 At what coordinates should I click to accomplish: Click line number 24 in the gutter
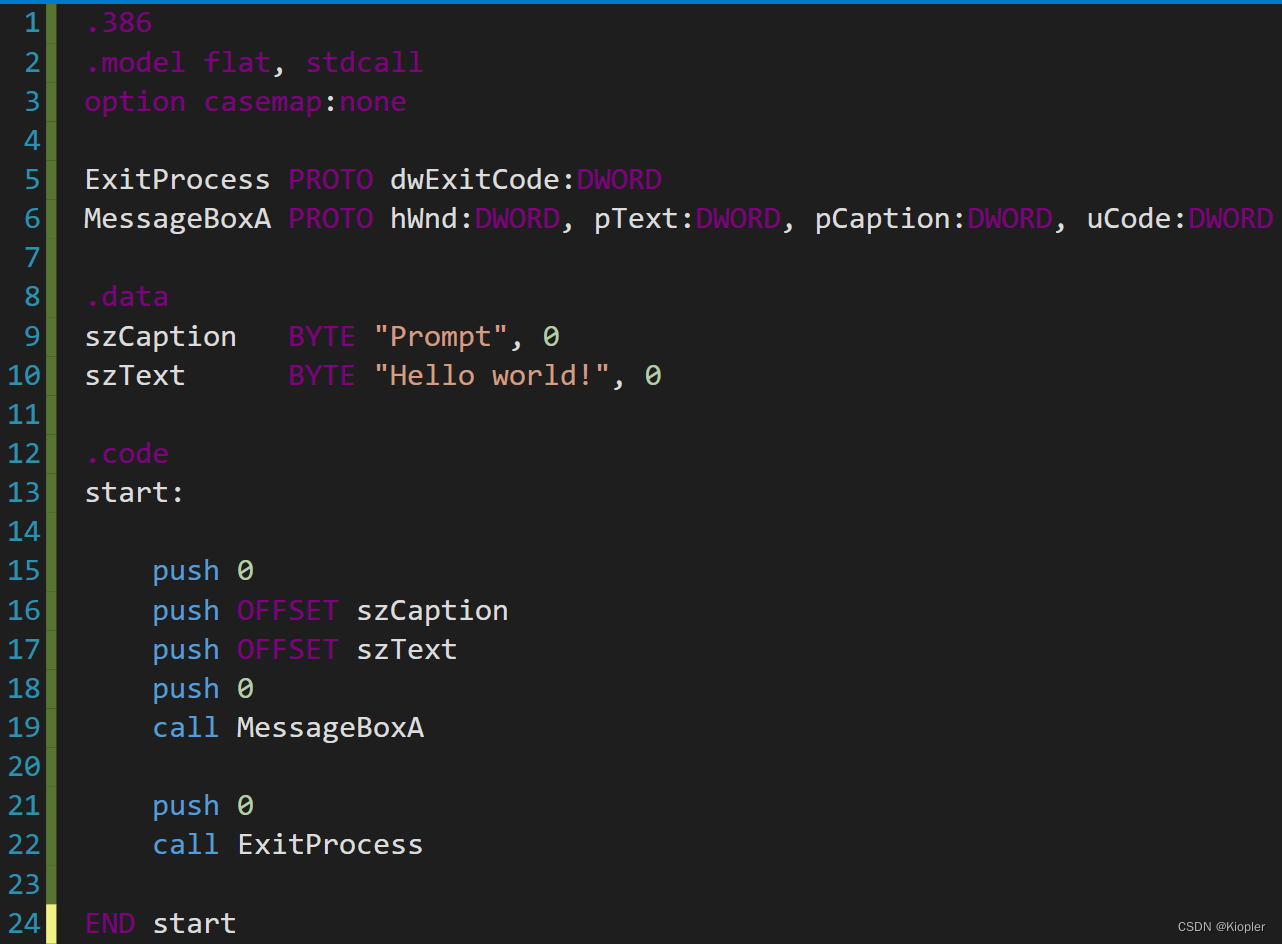point(23,923)
